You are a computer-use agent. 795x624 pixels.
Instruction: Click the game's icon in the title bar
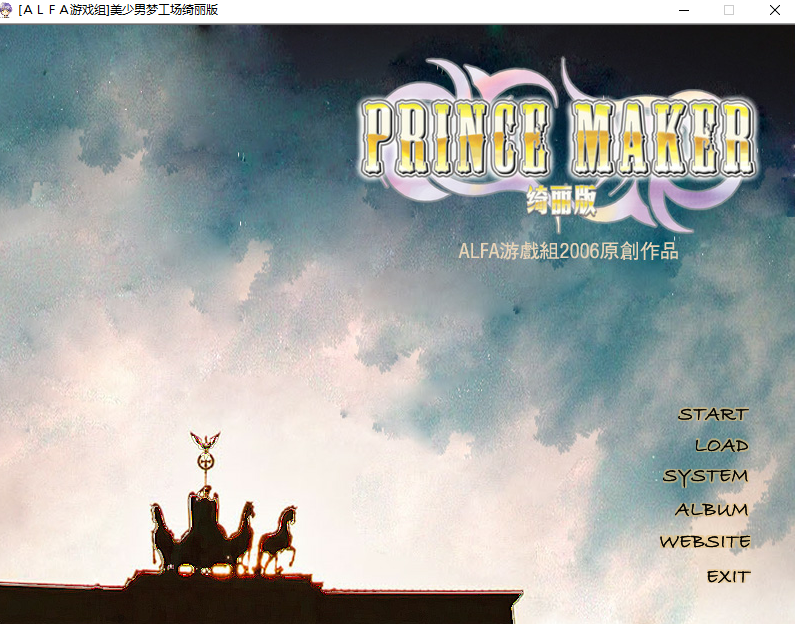[x=8, y=10]
